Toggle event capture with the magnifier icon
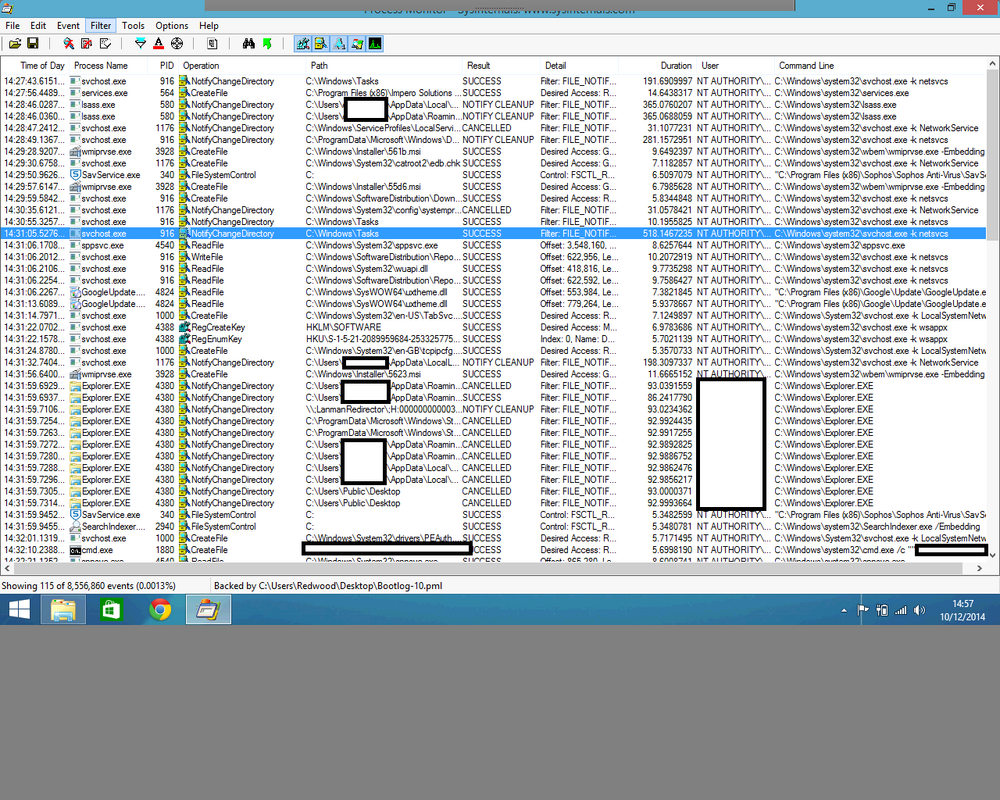Viewport: 1000px width, 800px height. [68, 43]
